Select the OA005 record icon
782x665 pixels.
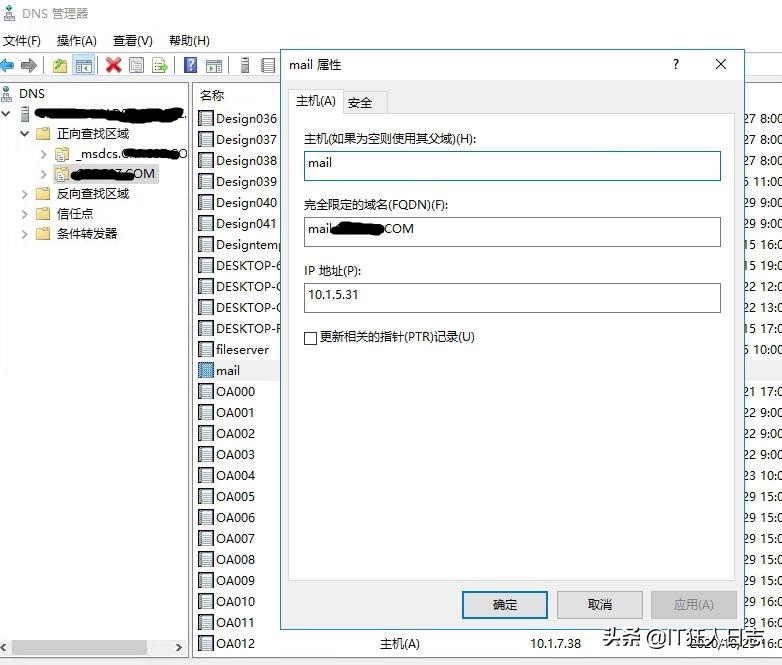point(205,496)
